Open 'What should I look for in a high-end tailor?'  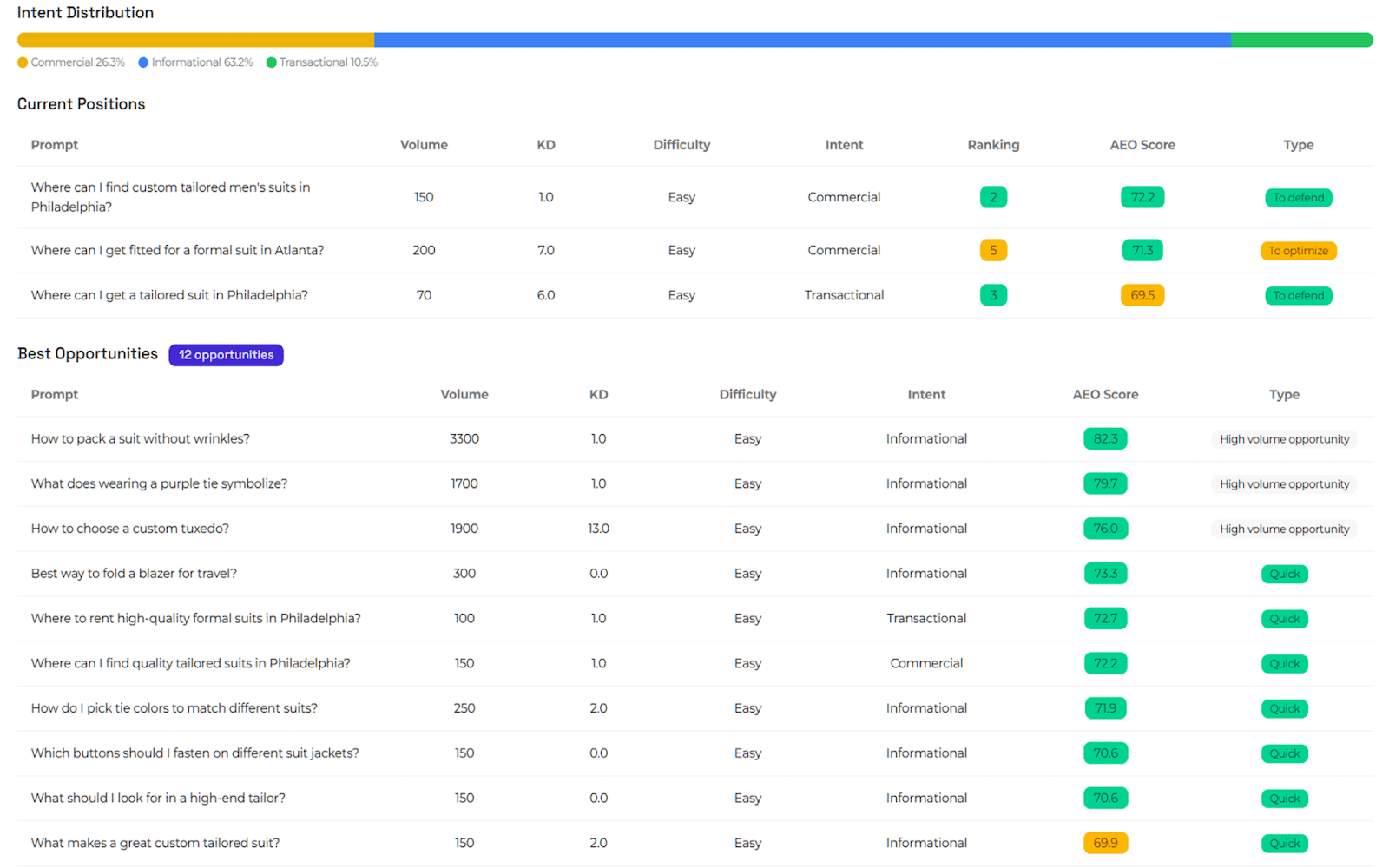158,799
